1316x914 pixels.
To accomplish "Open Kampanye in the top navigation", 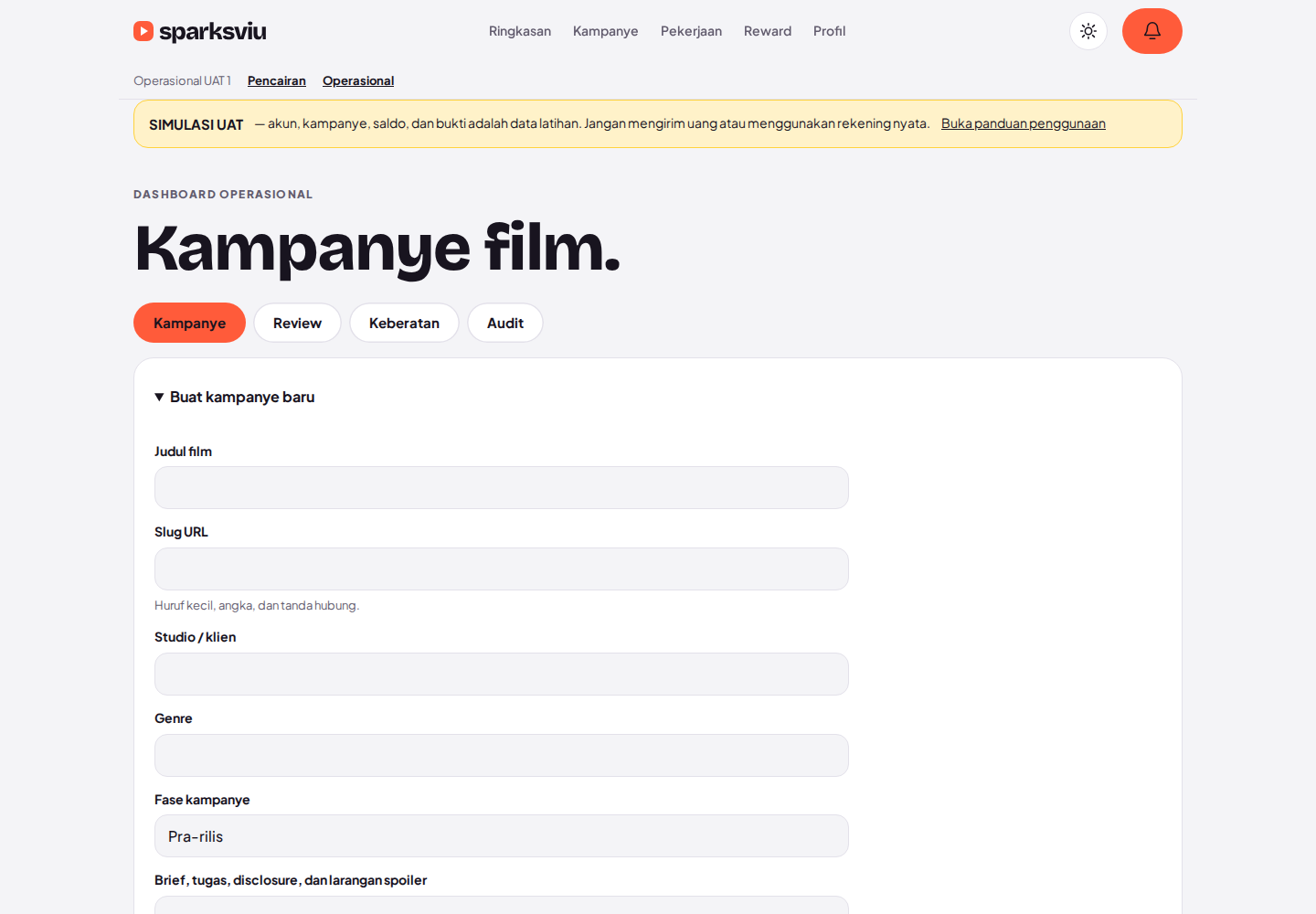I will click(606, 31).
